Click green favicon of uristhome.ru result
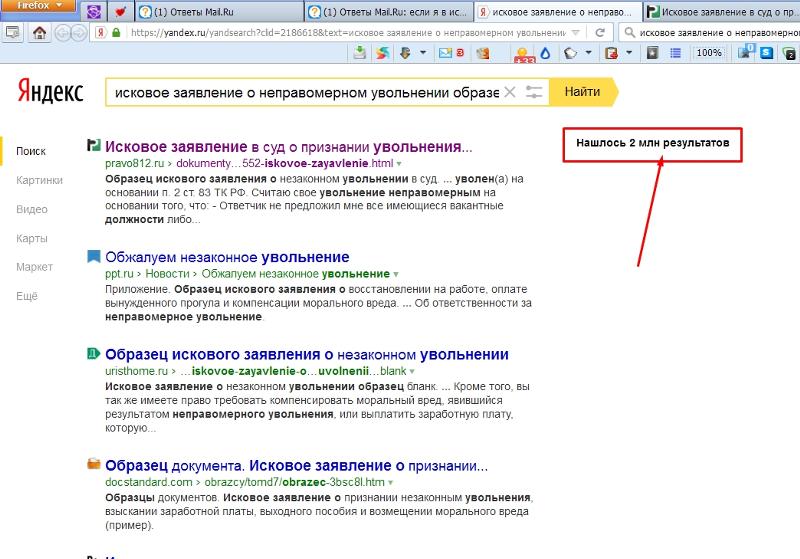Screen dimensions: 800x559 93,353
